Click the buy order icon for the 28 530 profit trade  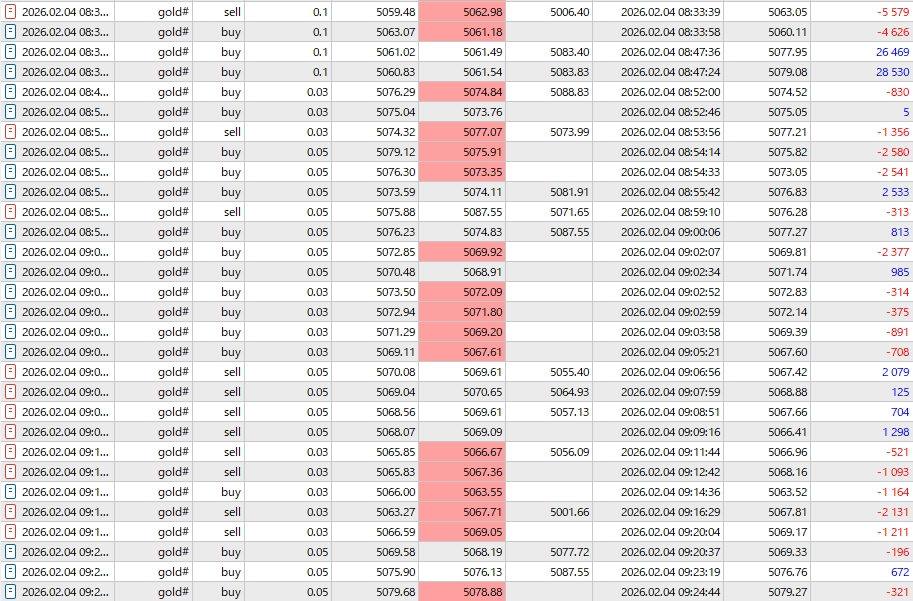(10, 72)
